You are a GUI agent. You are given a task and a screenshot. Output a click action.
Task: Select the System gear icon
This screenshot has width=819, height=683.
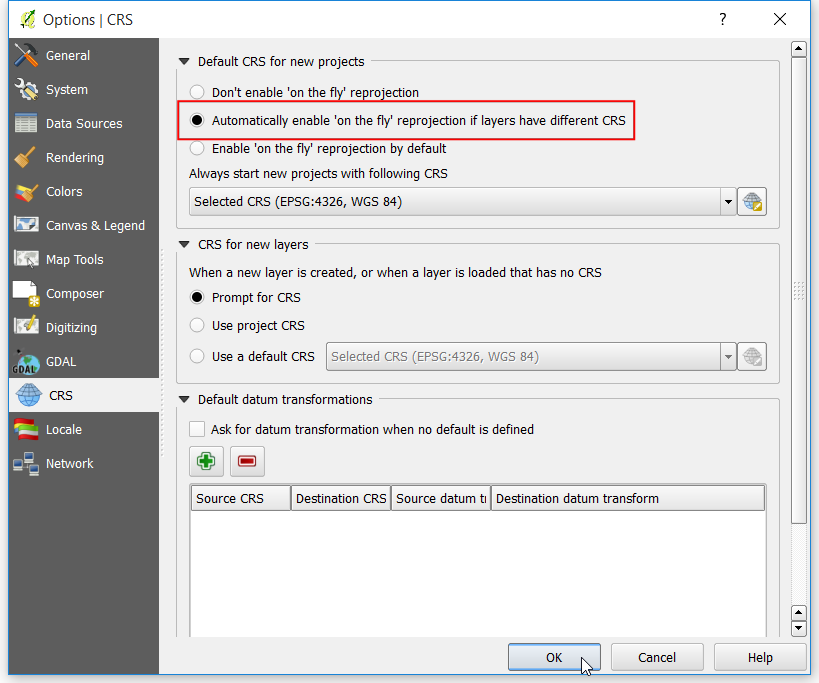point(26,89)
